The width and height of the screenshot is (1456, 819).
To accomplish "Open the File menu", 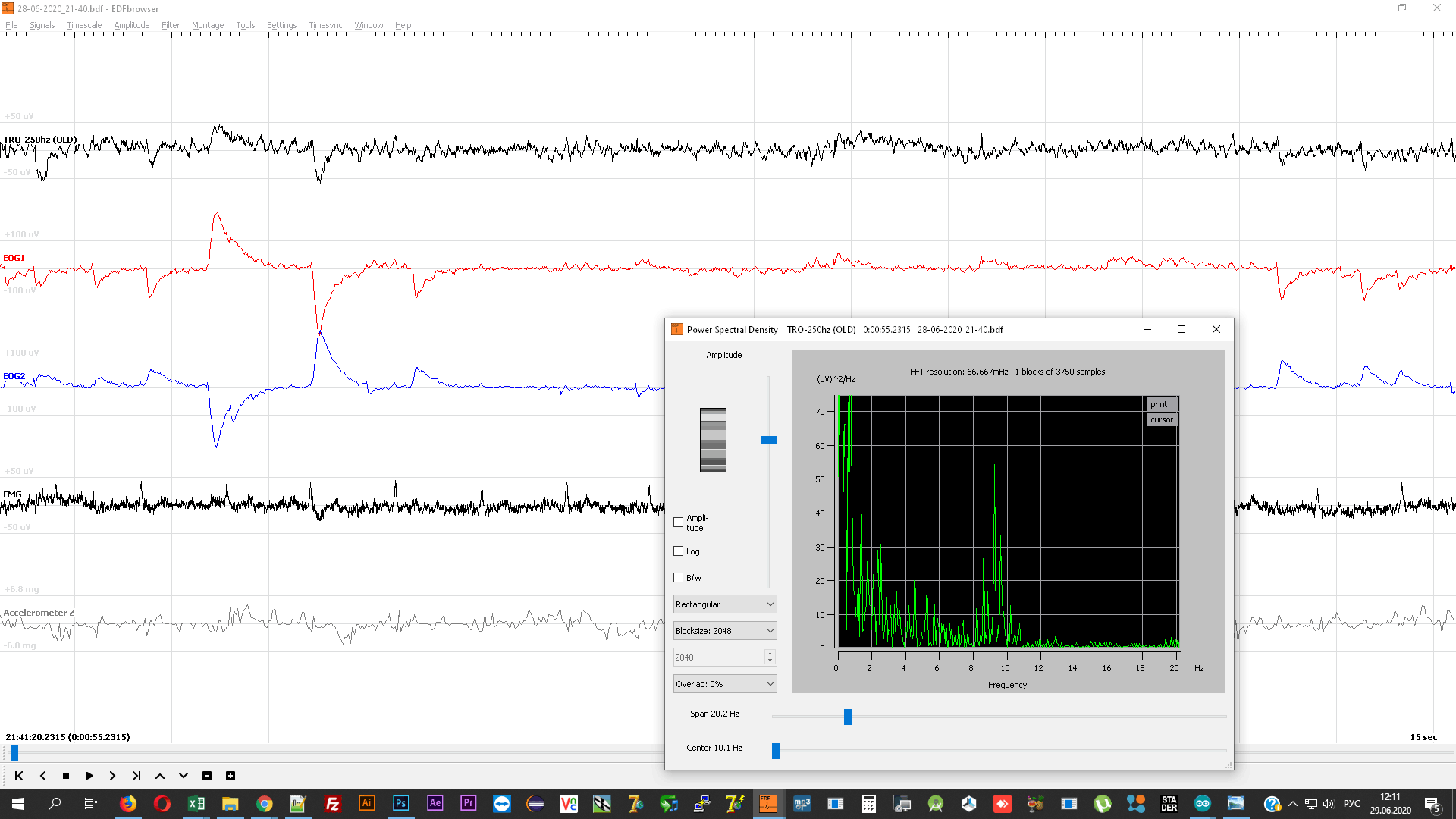I will click(11, 25).
